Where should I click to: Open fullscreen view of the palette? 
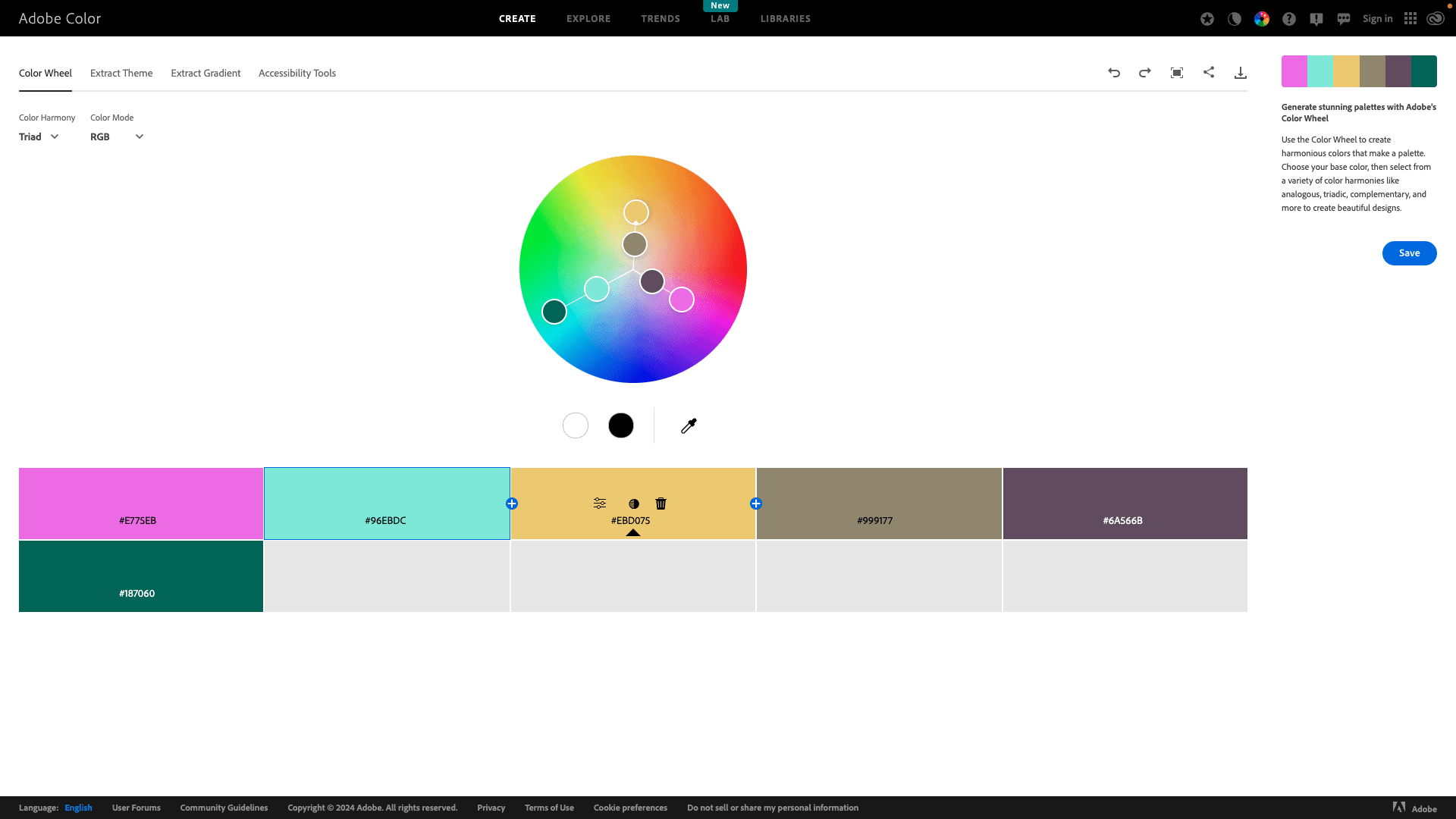[1177, 73]
